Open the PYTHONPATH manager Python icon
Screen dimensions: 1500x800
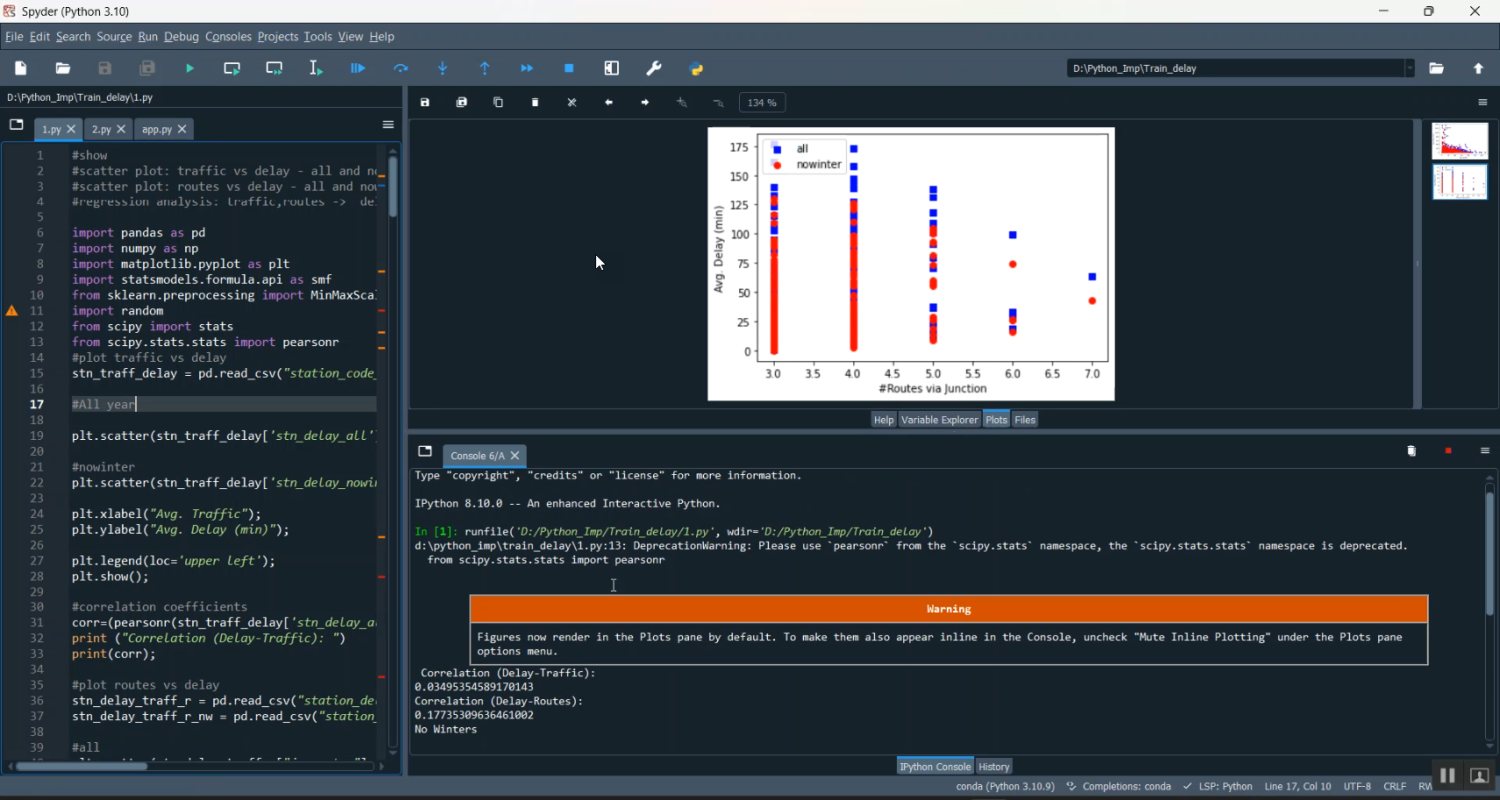(697, 69)
